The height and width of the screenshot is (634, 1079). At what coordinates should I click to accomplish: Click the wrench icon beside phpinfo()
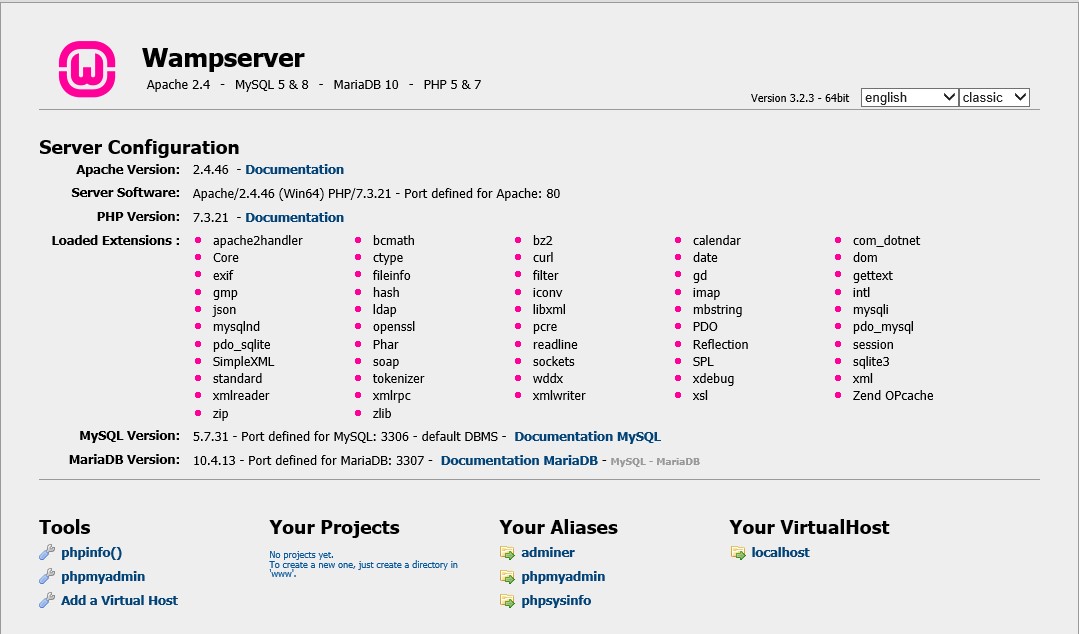click(45, 552)
